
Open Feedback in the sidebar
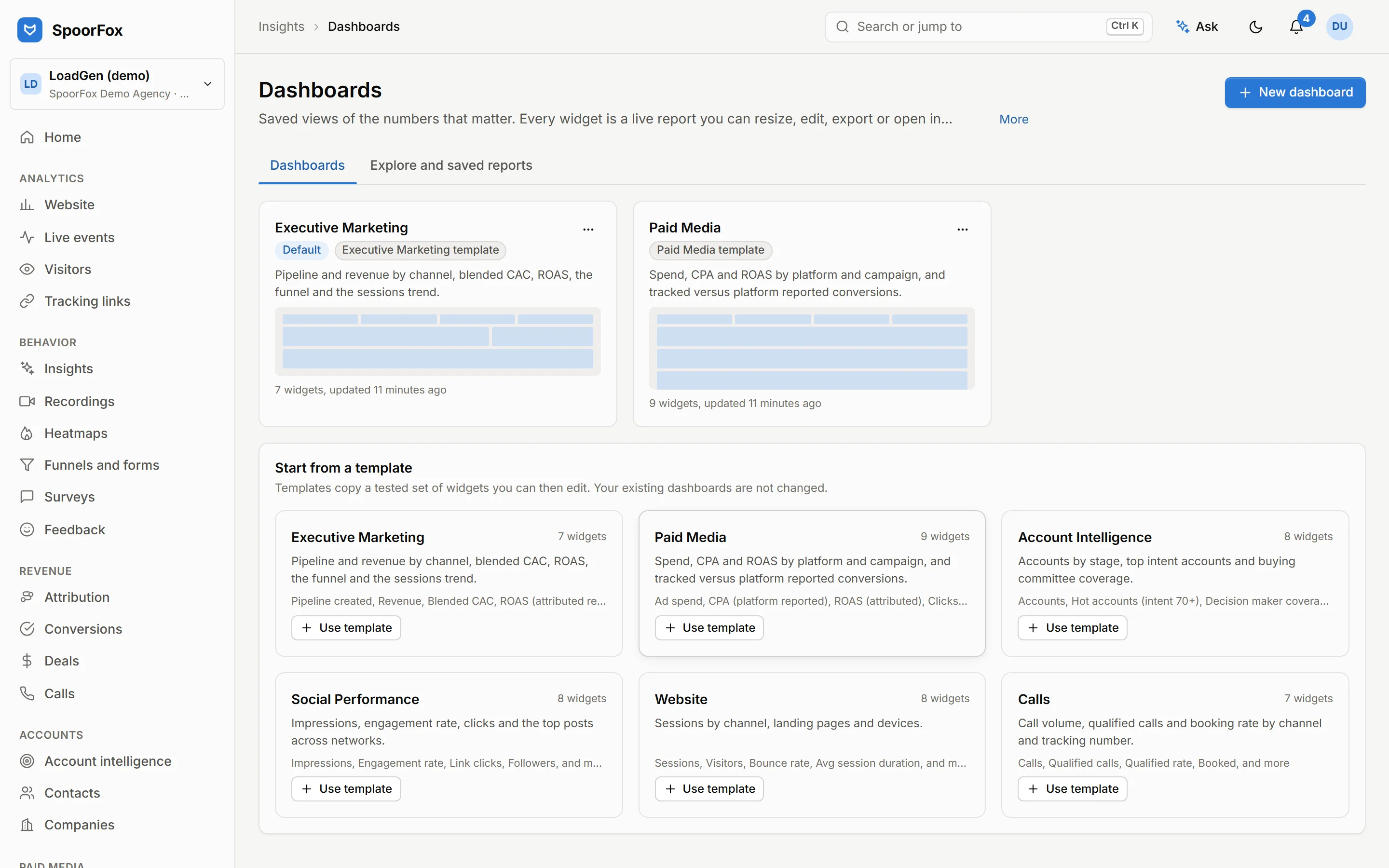coord(117,529)
